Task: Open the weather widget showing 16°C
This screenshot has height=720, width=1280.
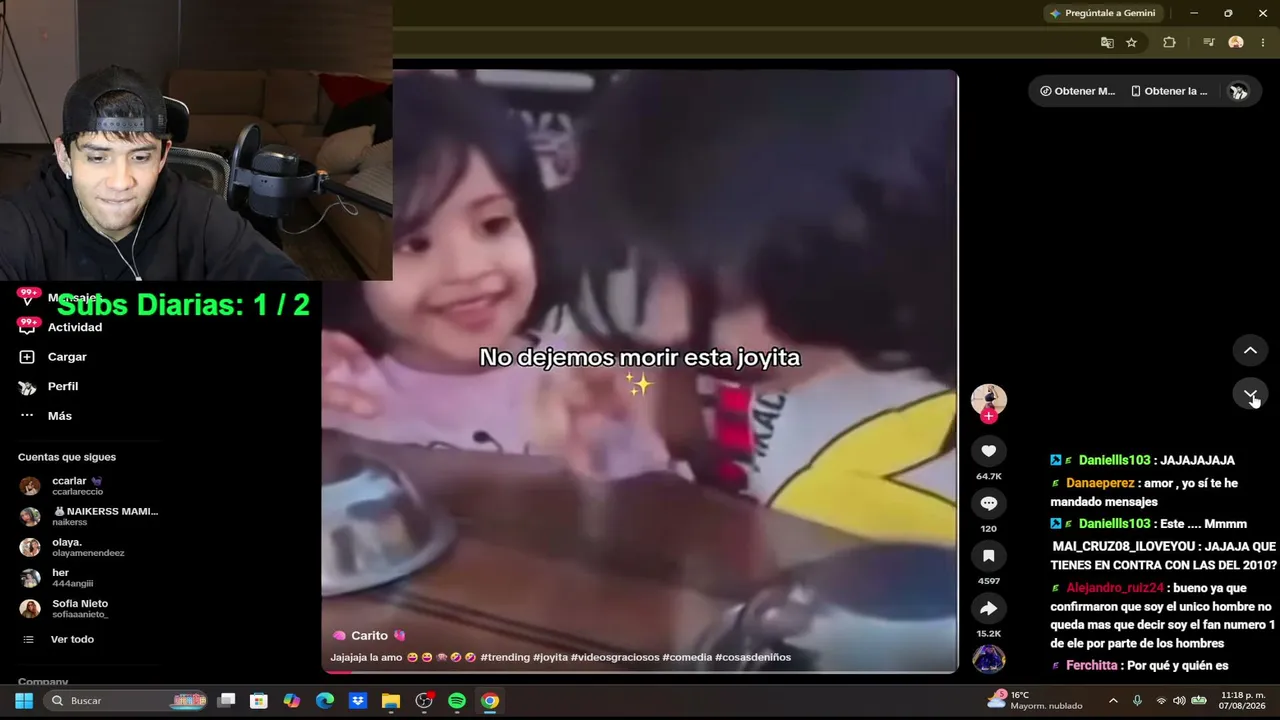Action: 1035,700
